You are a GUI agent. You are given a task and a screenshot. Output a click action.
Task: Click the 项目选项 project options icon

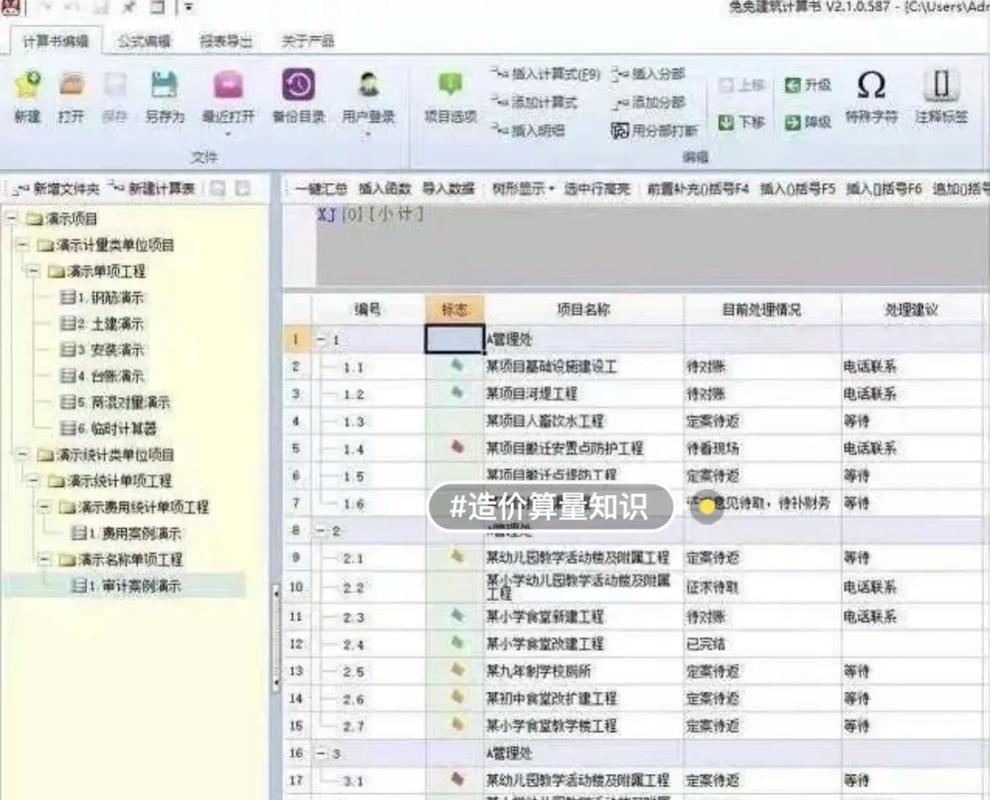[x=450, y=85]
